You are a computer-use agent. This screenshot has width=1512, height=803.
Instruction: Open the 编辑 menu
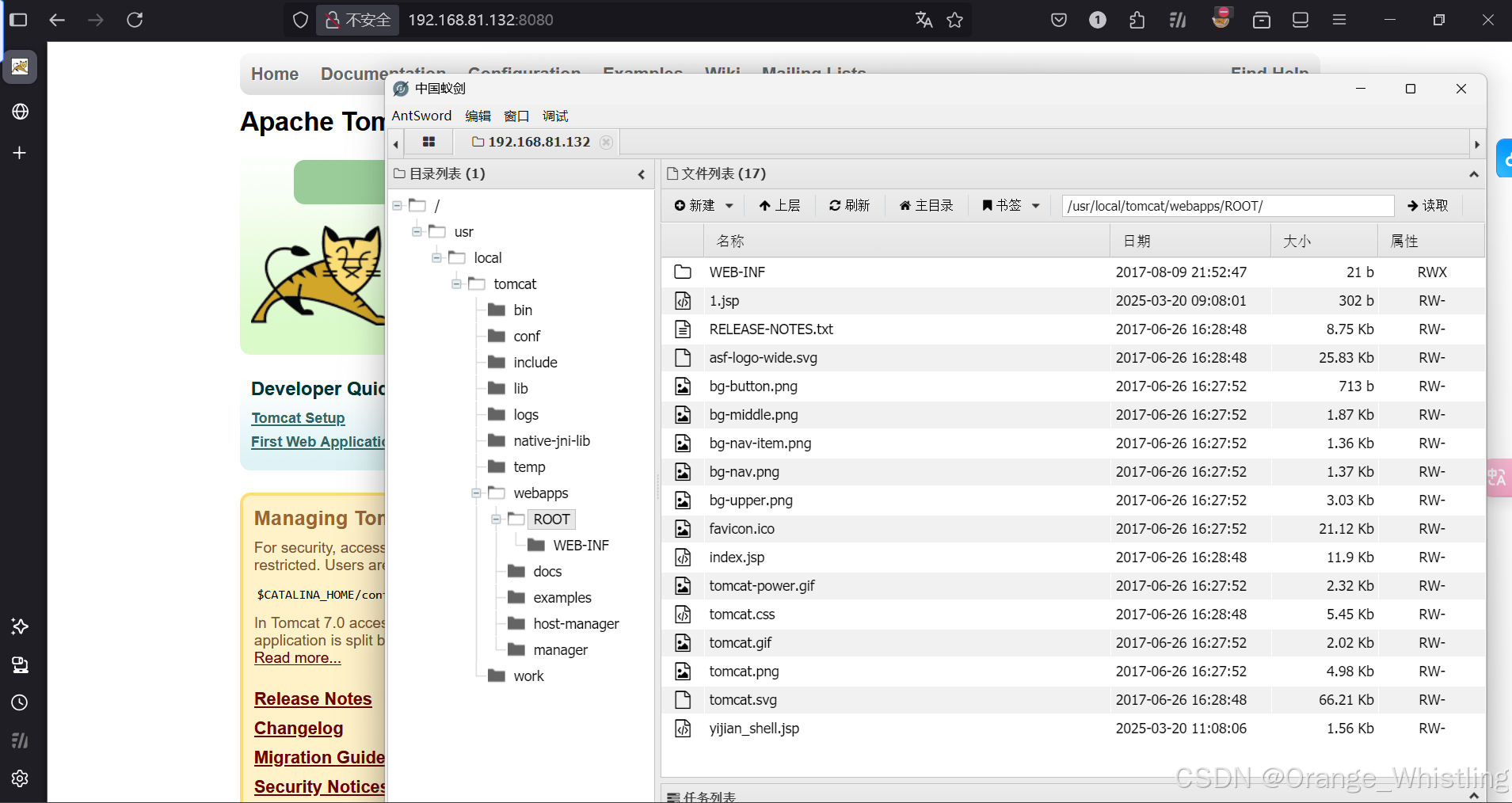pos(478,116)
